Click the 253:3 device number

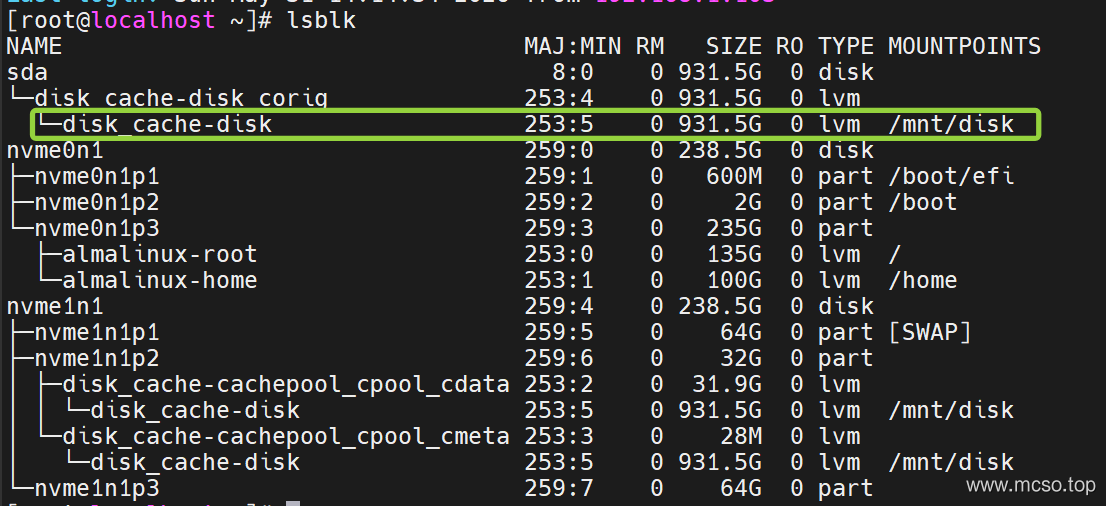[559, 437]
